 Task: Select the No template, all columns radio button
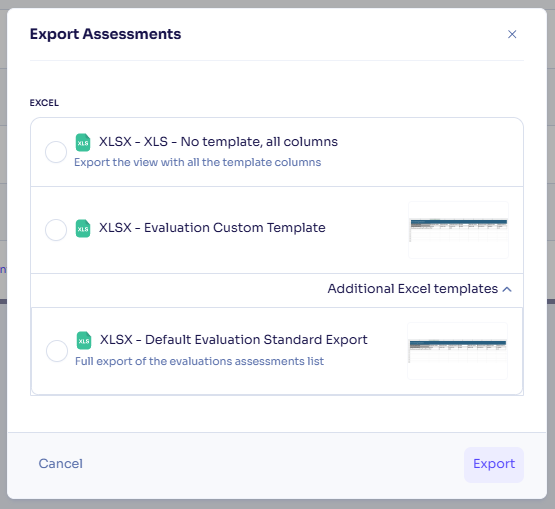pyautogui.click(x=56, y=152)
